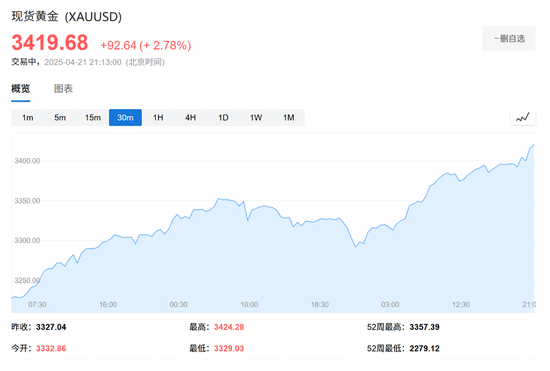Select the 30m timeframe

coord(125,117)
